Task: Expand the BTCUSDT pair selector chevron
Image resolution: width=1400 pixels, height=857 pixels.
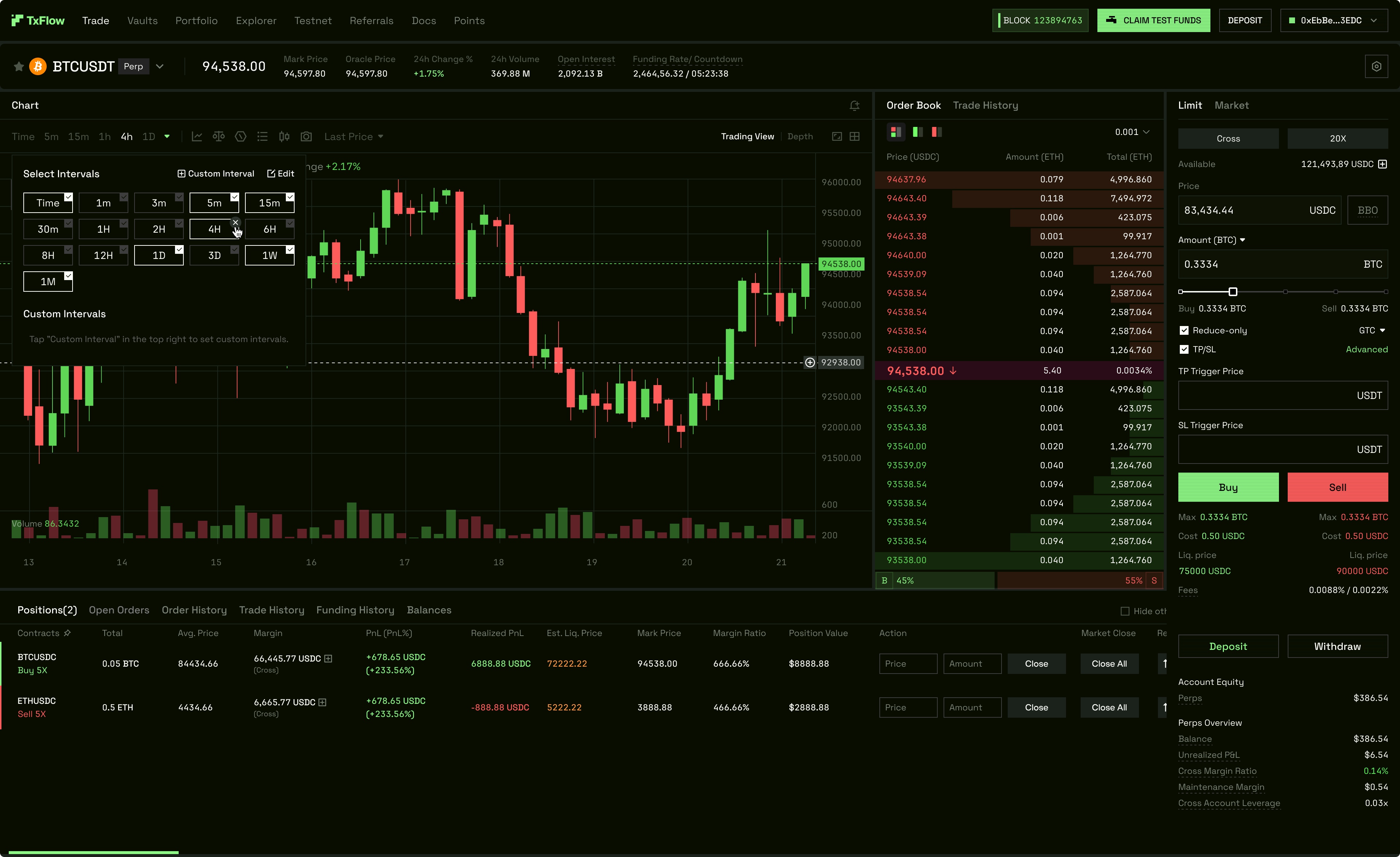Action: (x=160, y=66)
